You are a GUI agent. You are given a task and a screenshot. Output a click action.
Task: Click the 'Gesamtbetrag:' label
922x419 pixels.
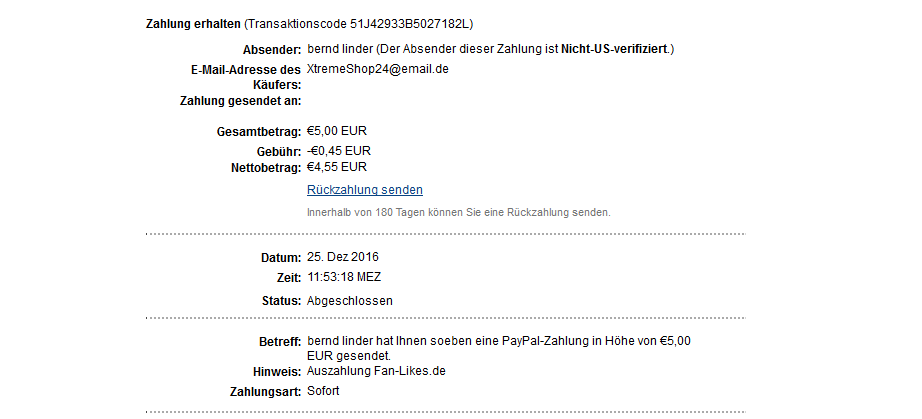(x=258, y=132)
